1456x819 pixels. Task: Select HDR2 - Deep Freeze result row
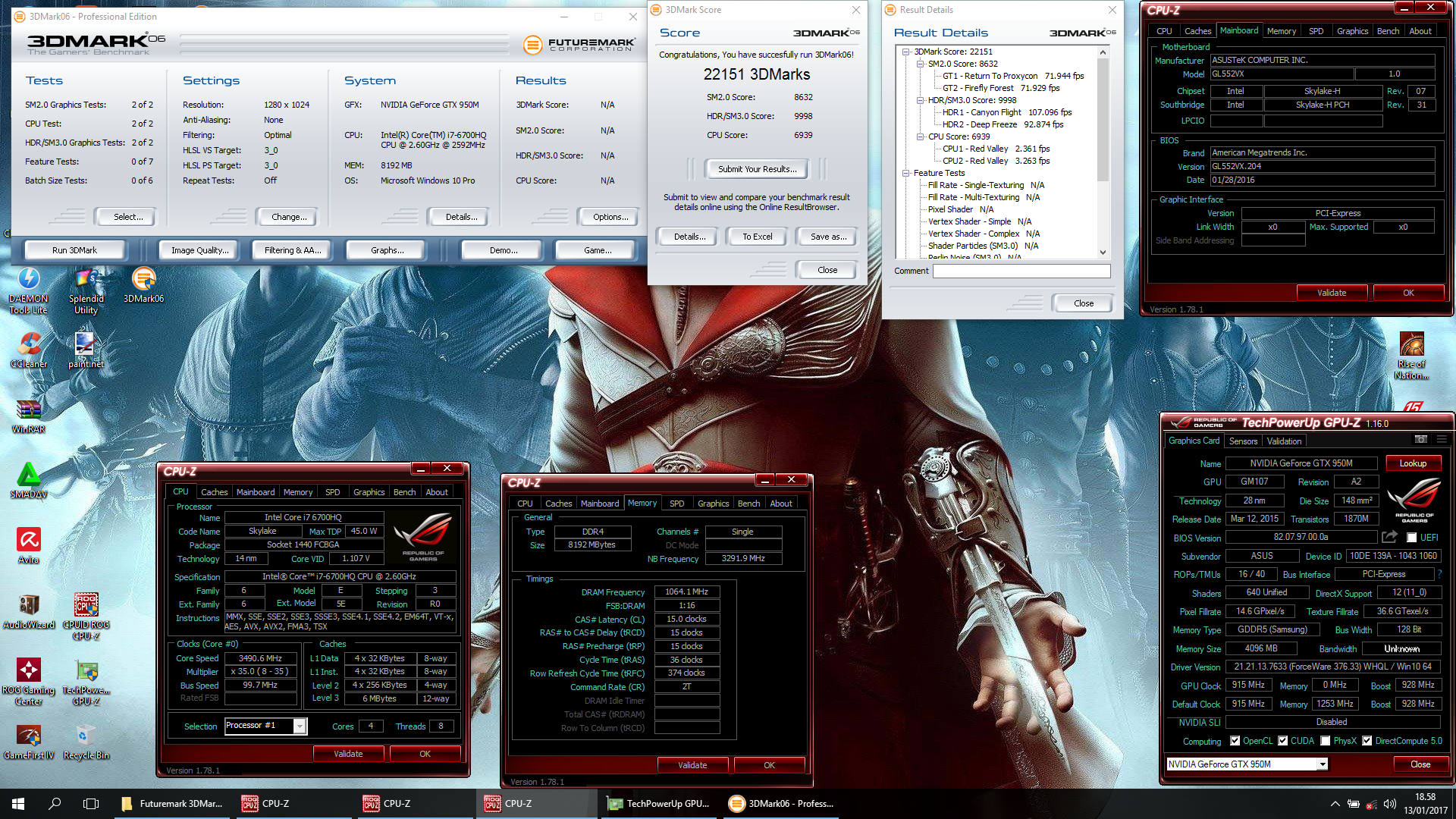coord(1003,124)
